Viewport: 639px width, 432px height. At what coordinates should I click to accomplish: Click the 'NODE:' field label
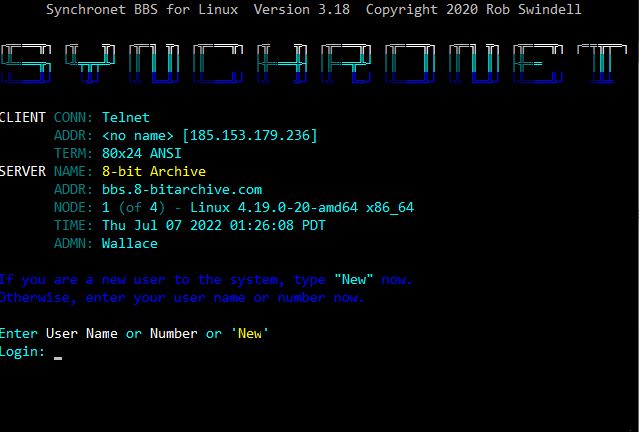(x=73, y=207)
